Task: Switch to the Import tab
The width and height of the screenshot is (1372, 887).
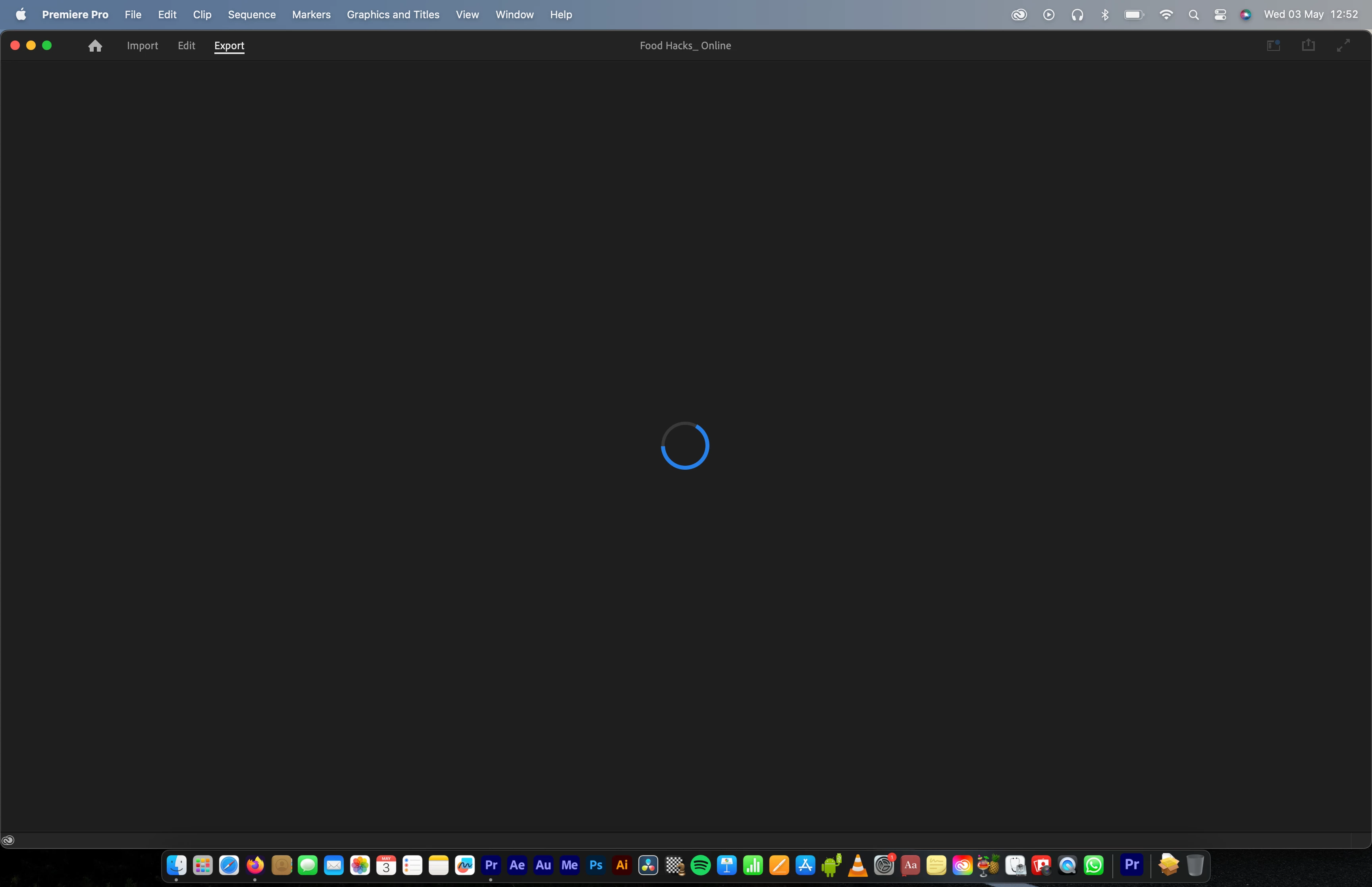Action: [x=142, y=46]
